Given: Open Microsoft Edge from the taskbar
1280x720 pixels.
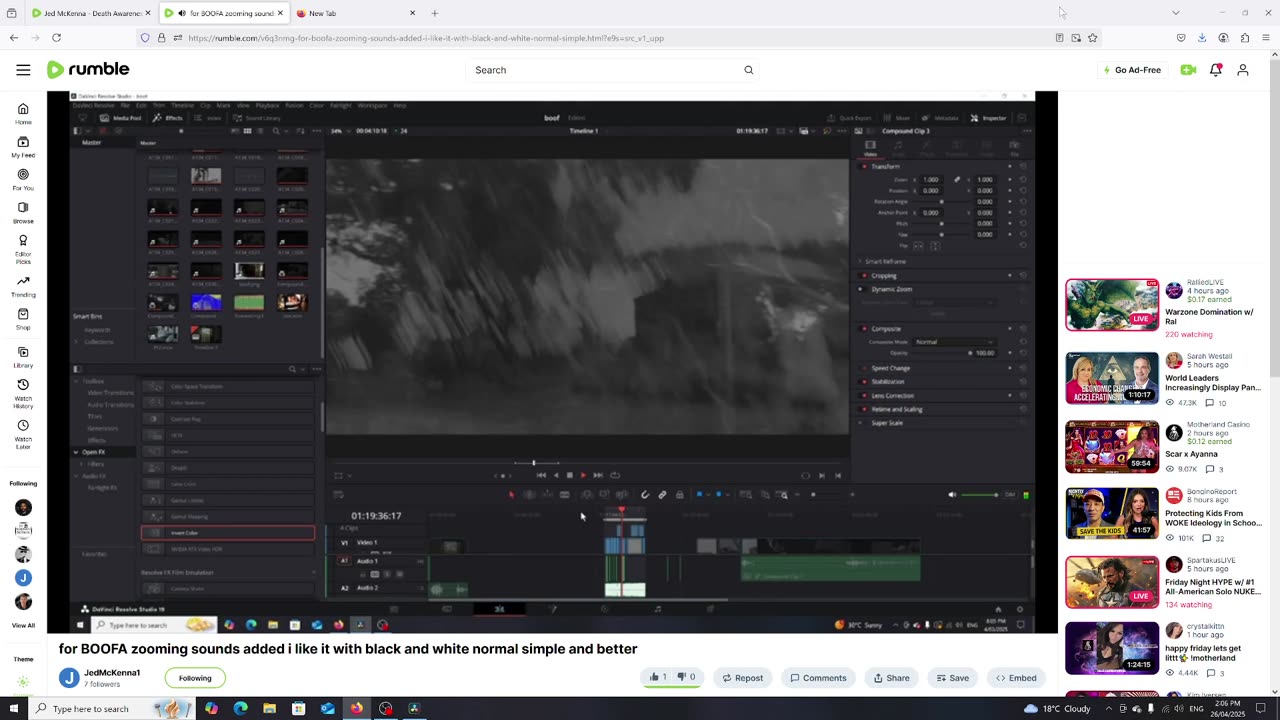Looking at the screenshot, I should click(241, 709).
